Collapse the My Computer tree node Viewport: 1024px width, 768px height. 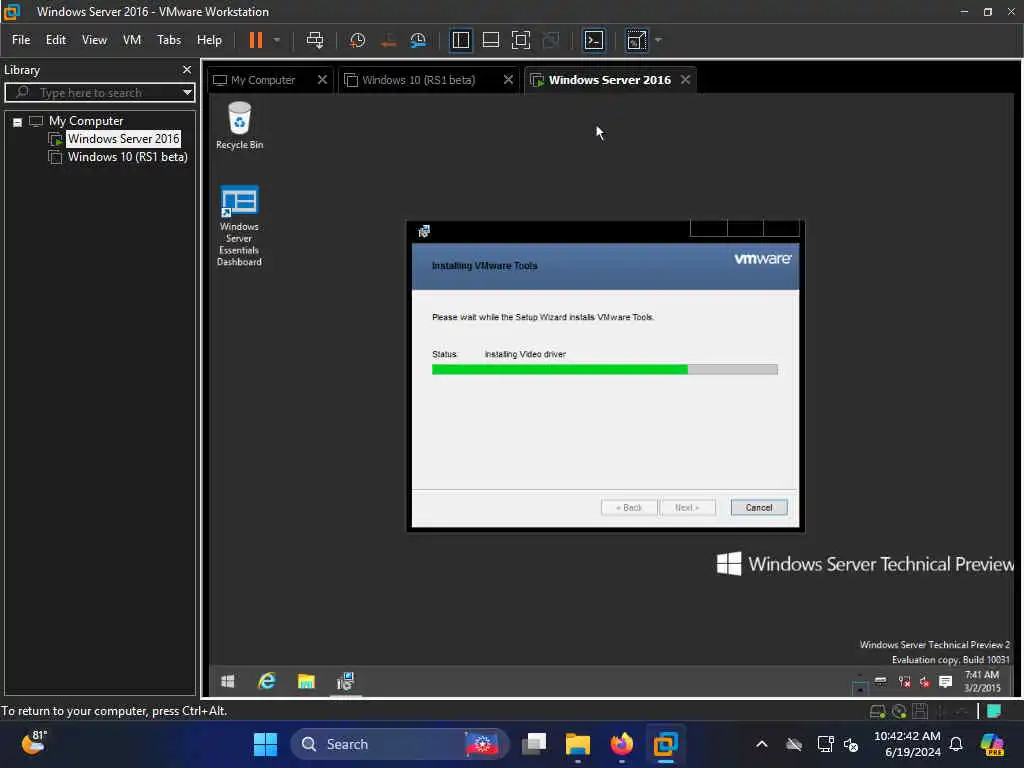pyautogui.click(x=18, y=121)
